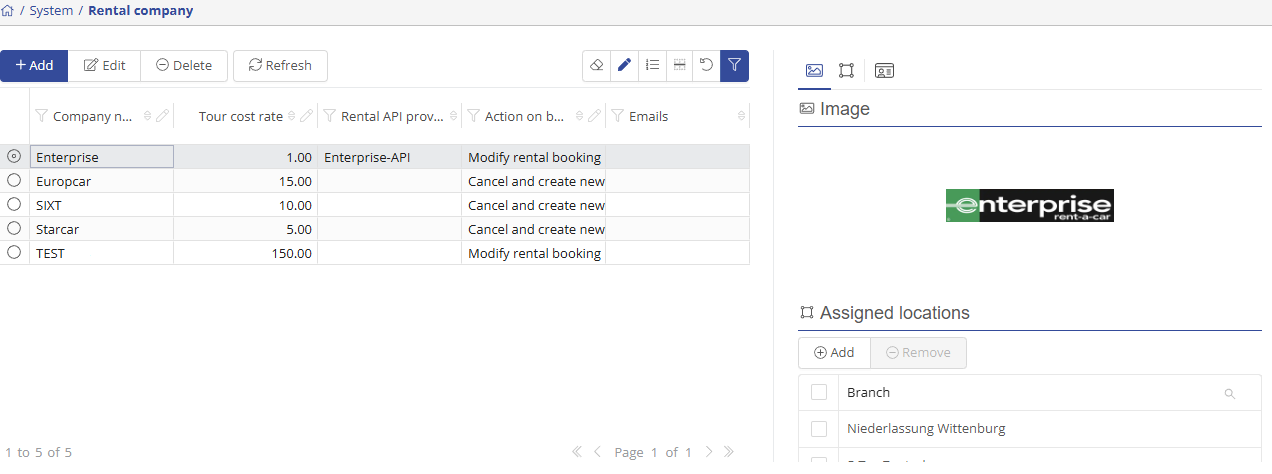Click the Enterprise logo image
The image size is (1272, 474).
1029,205
